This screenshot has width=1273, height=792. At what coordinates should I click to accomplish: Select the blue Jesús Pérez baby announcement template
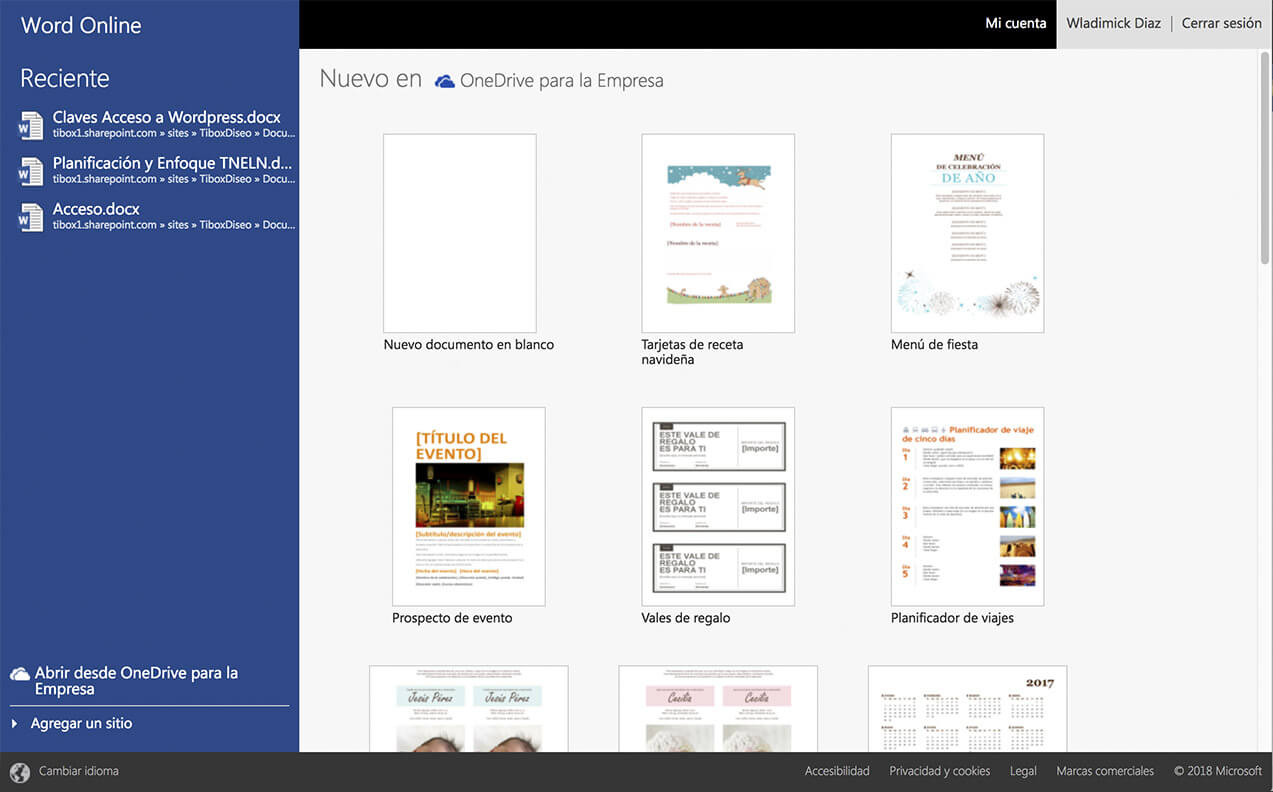click(x=469, y=709)
